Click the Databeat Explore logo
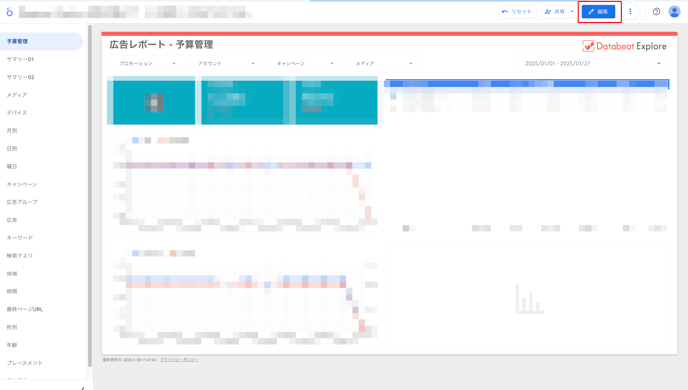 [624, 46]
